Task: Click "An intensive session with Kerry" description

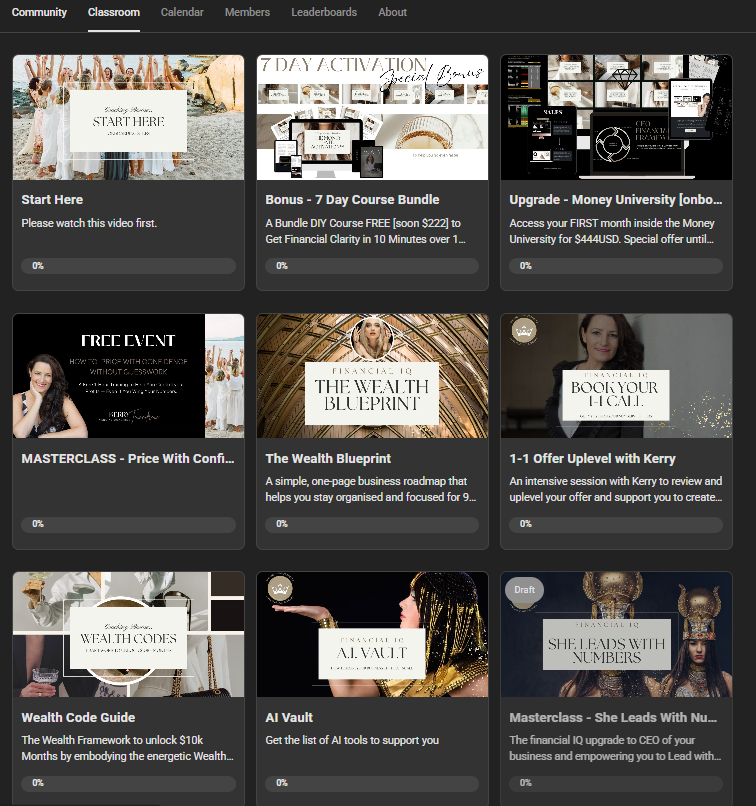Action: (616, 489)
